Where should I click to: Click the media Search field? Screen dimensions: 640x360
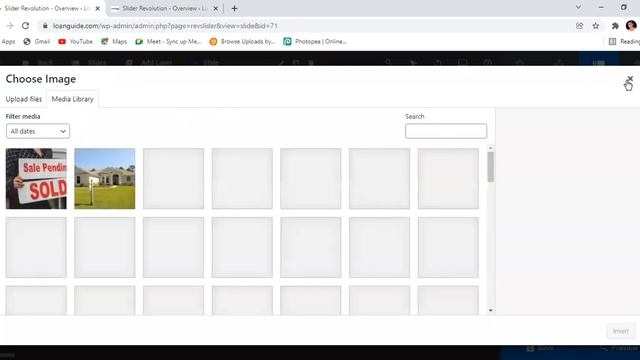446,131
